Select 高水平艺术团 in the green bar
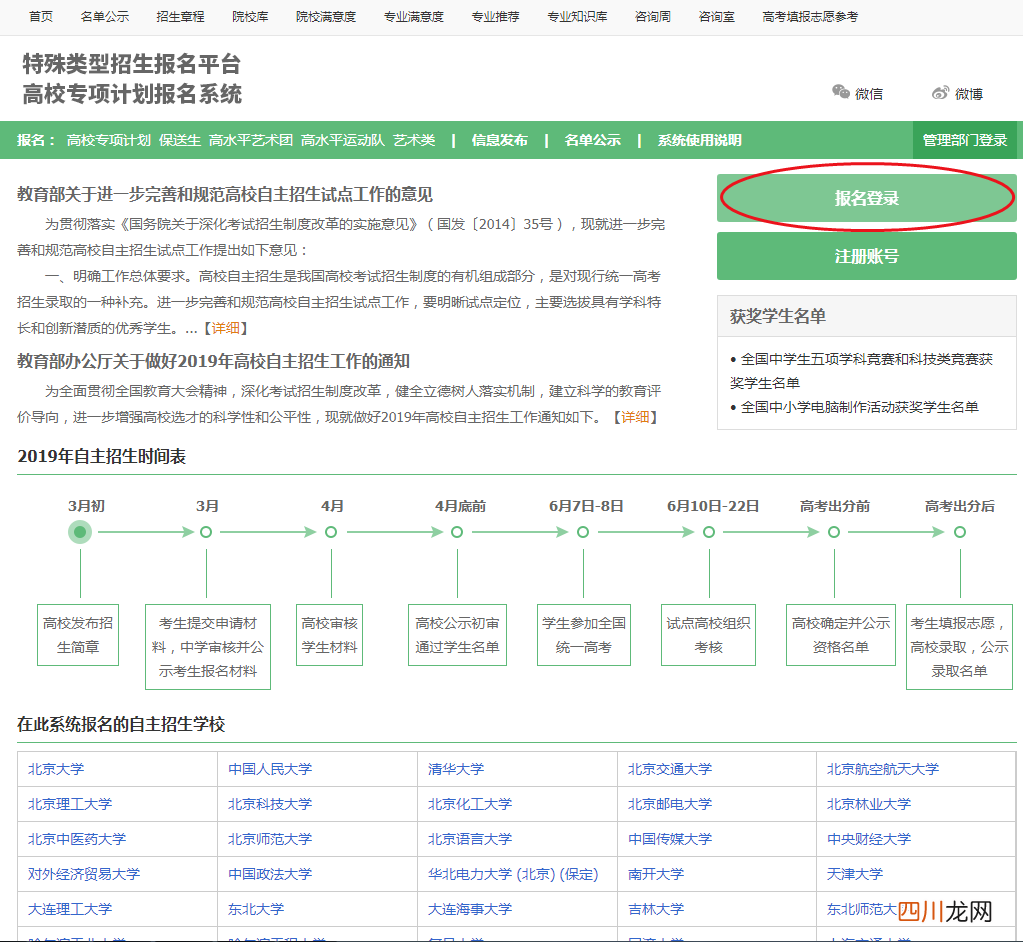 coord(251,140)
